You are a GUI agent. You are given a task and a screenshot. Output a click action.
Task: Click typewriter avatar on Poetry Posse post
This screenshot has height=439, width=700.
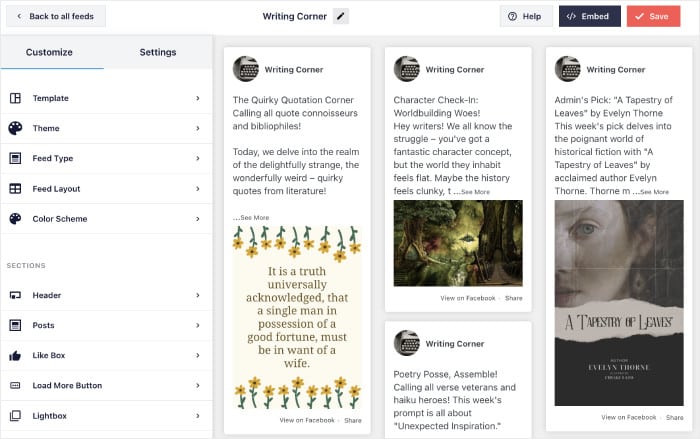click(407, 343)
